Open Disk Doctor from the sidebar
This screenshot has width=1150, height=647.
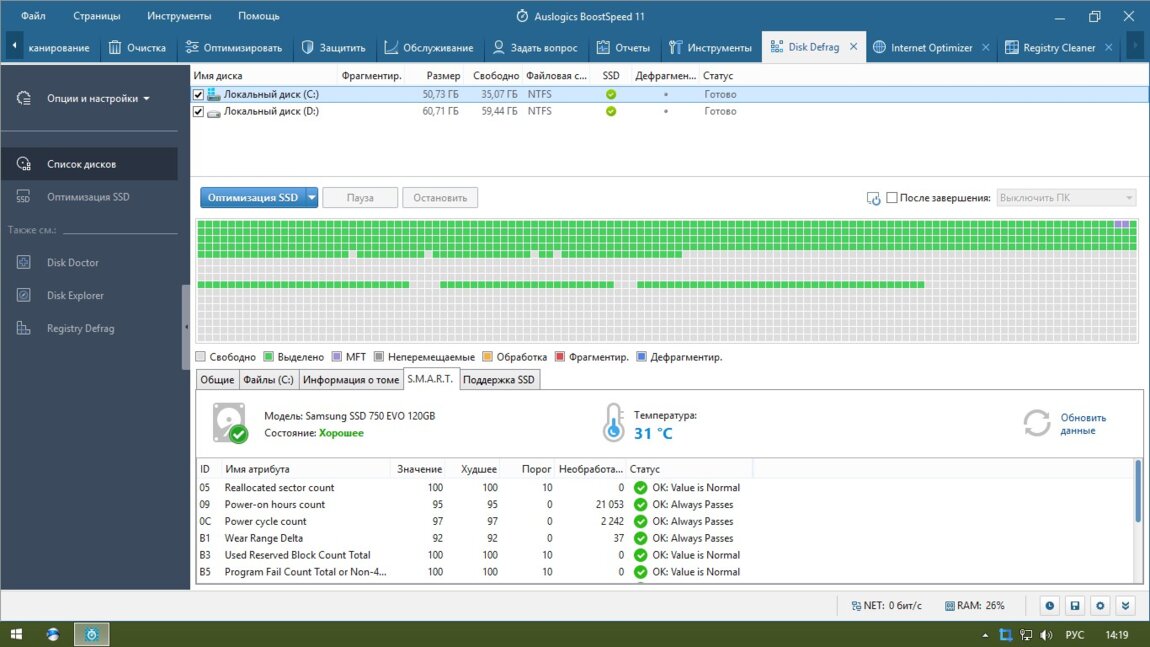pyautogui.click(x=72, y=263)
